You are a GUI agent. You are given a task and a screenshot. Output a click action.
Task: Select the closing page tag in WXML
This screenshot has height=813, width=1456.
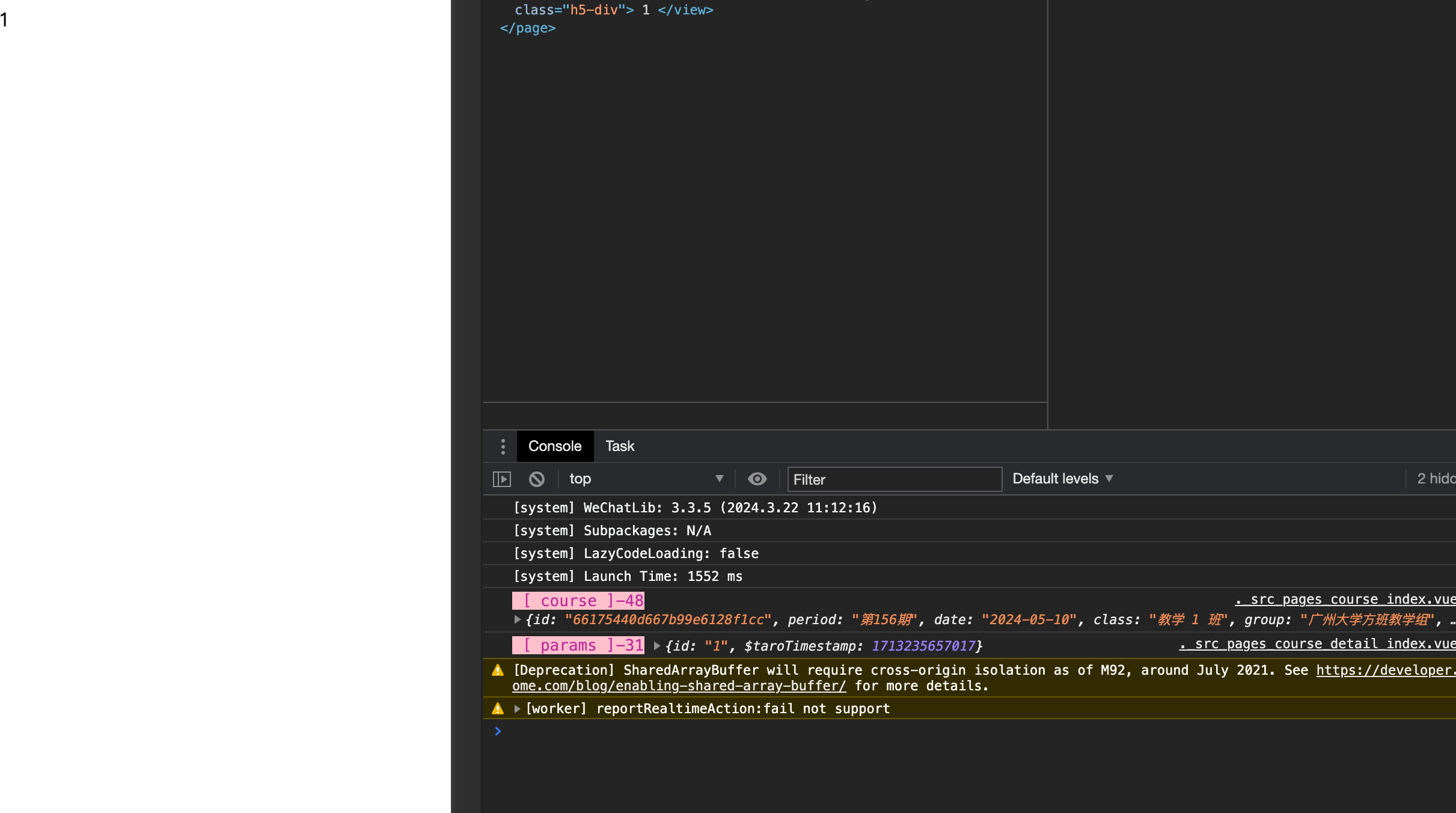527,28
